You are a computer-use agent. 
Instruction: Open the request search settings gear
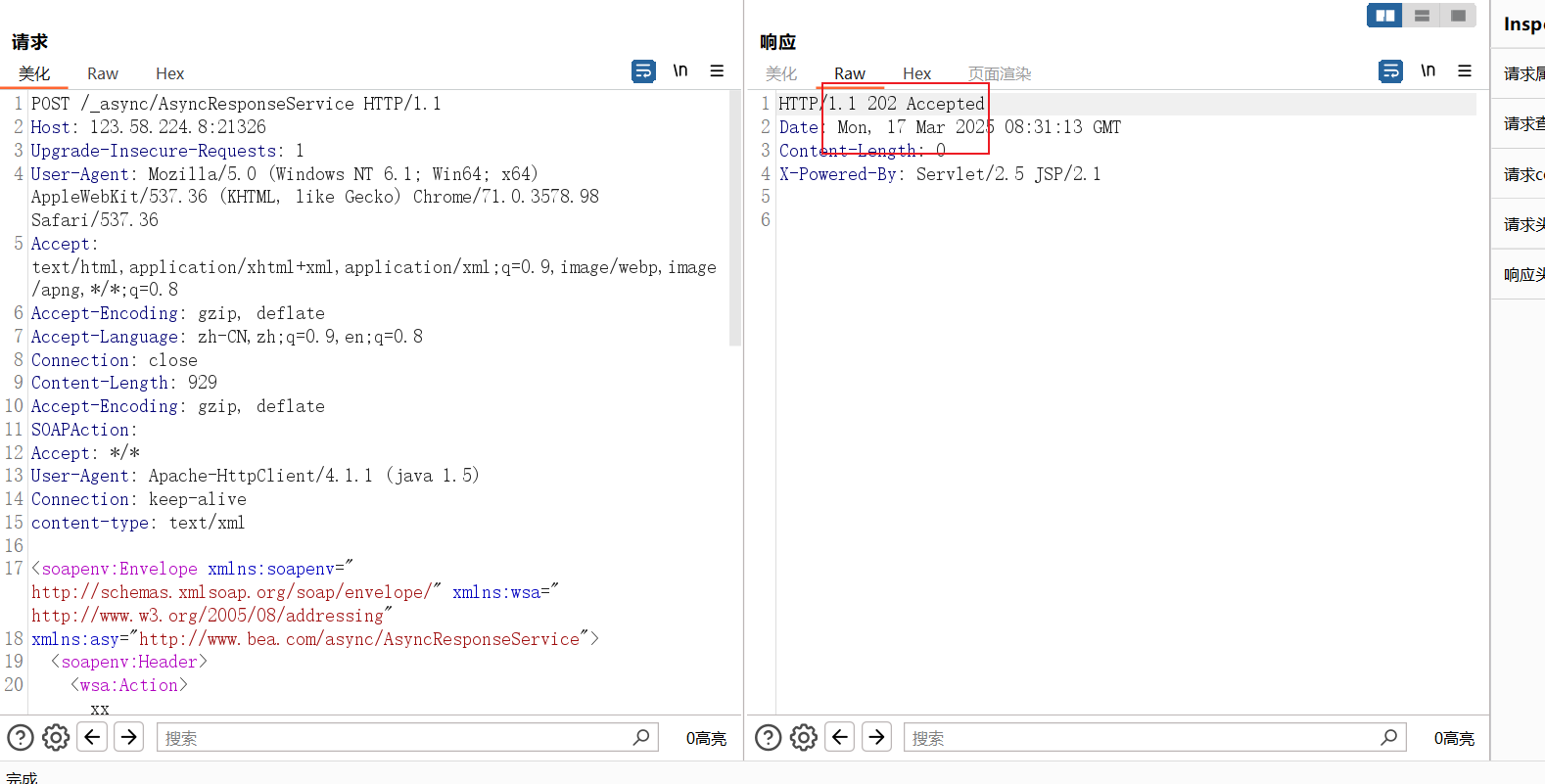click(56, 737)
